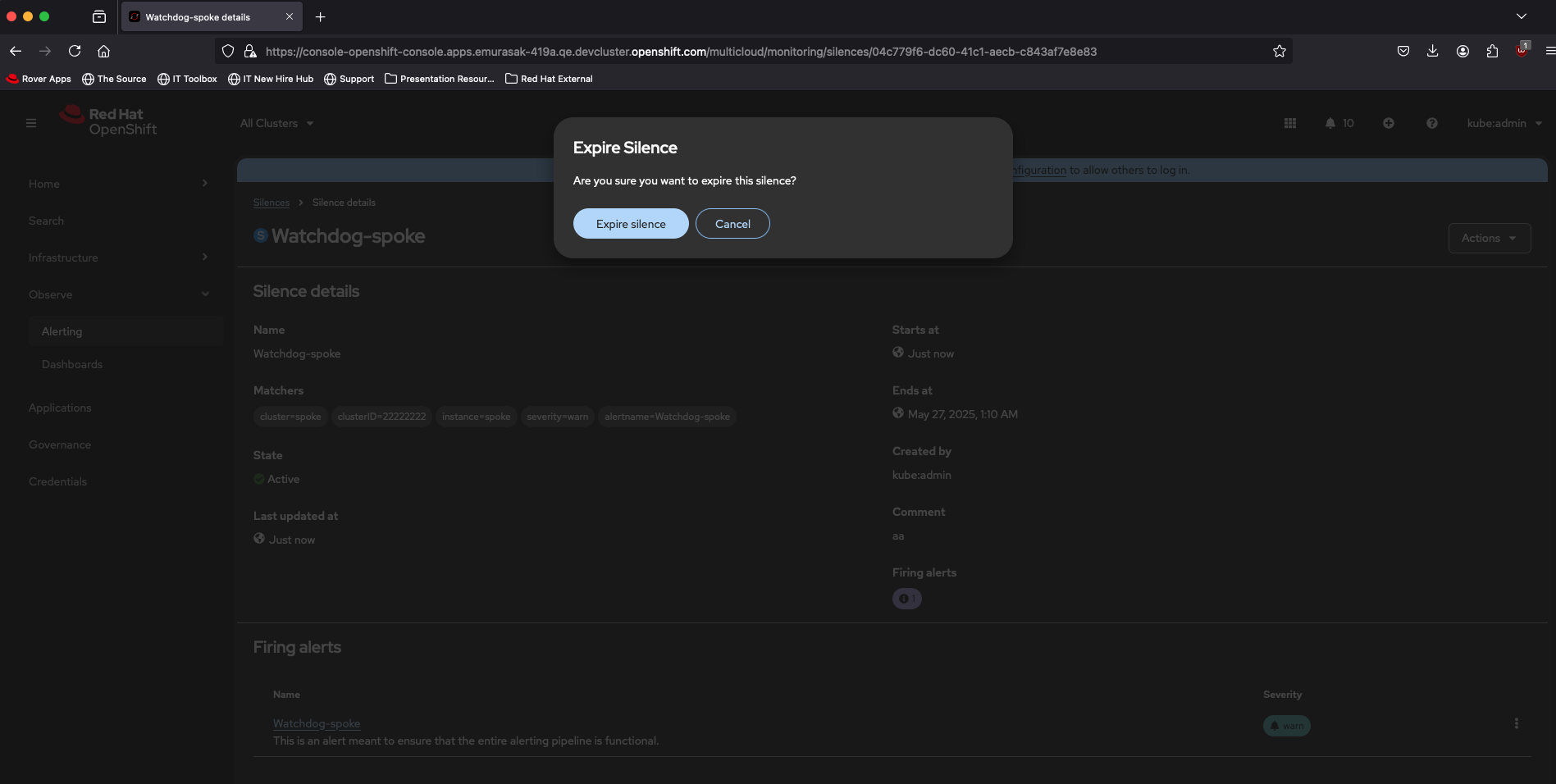Bookmark this page with the star icon
1556x784 pixels.
pos(1280,51)
